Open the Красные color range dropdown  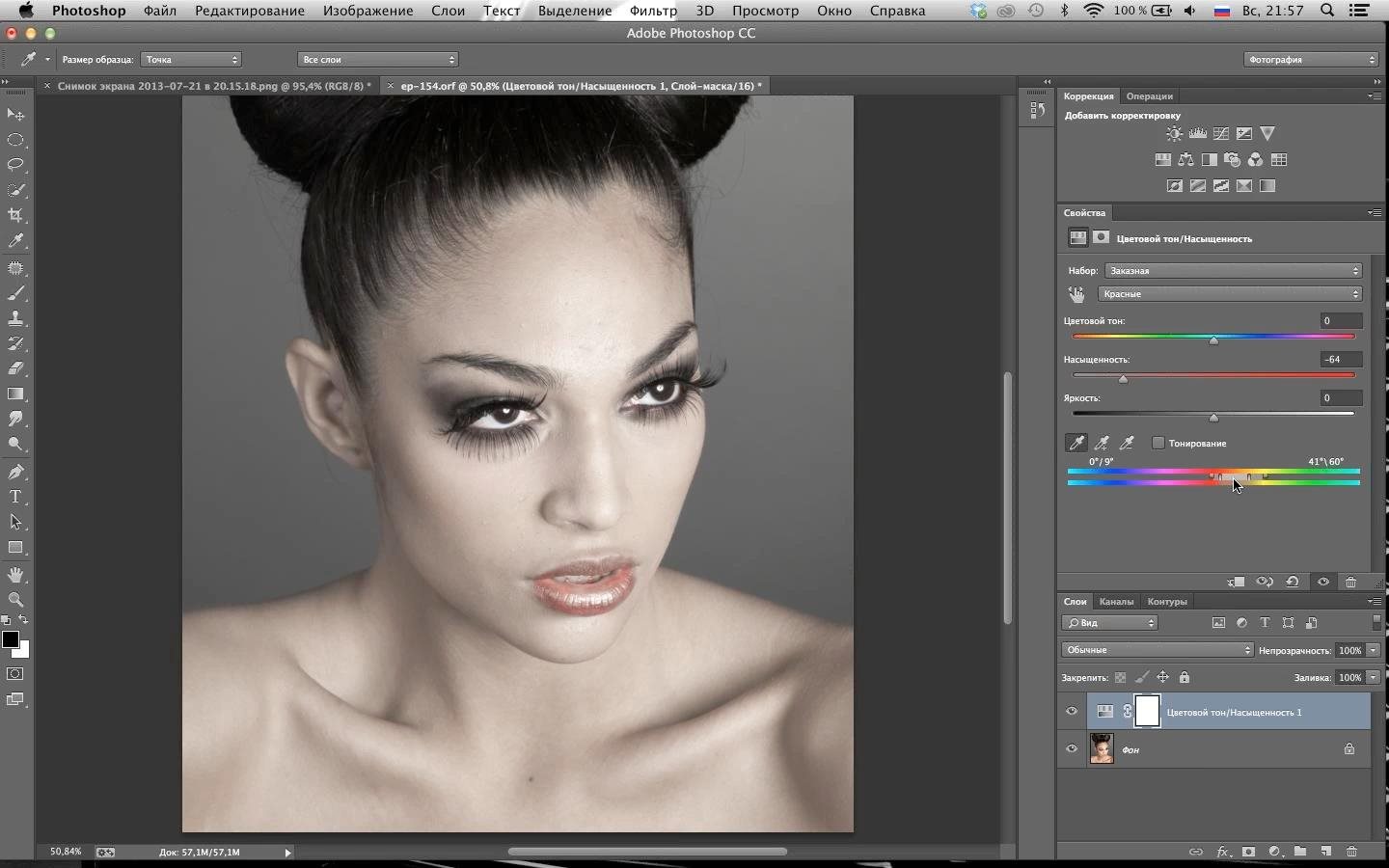[x=1230, y=294]
